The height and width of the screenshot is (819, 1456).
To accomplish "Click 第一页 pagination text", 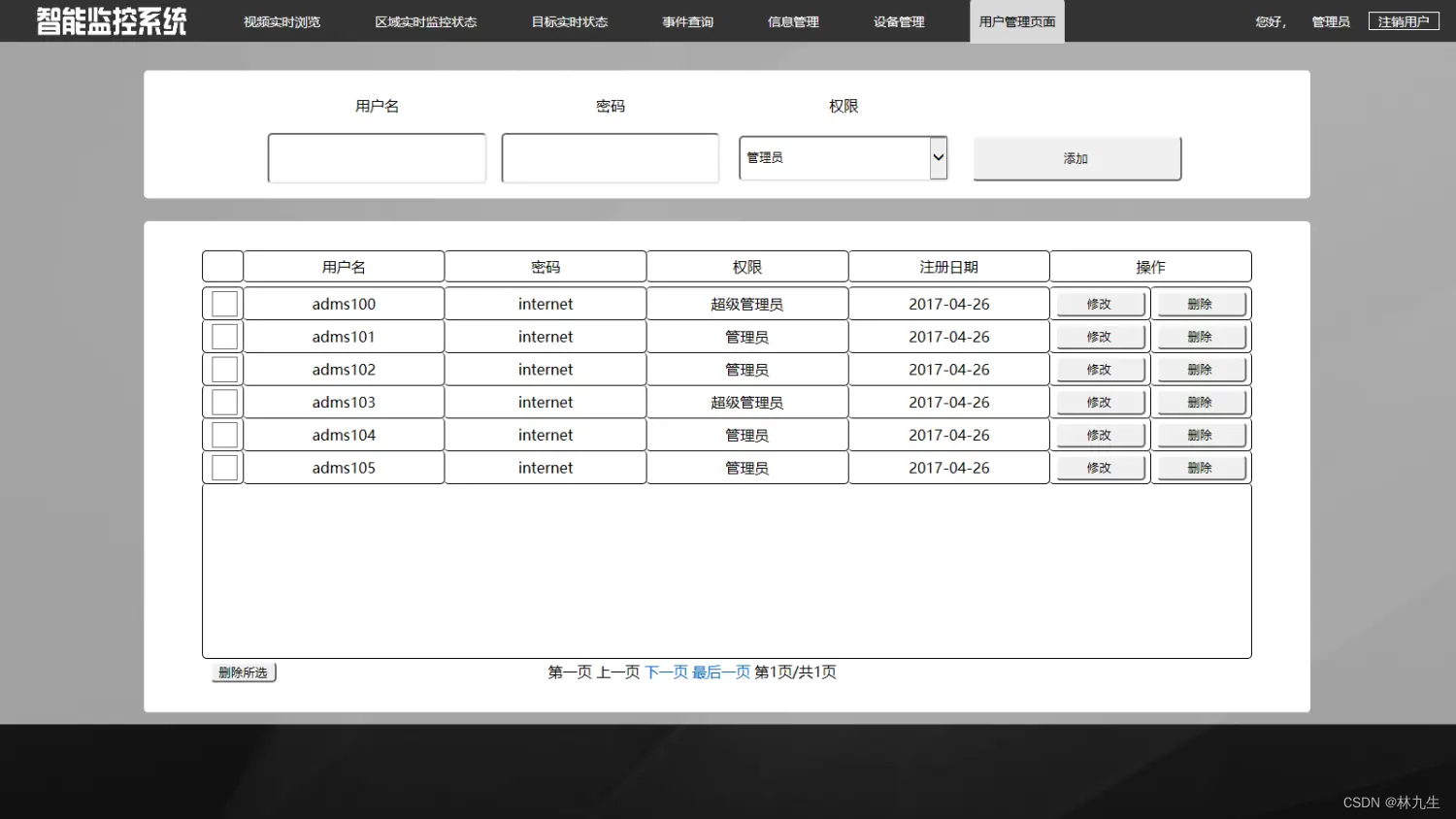I will tap(570, 672).
